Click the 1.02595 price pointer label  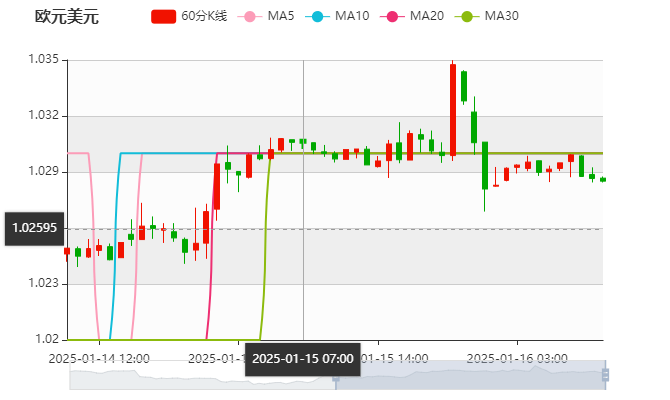pyautogui.click(x=33, y=228)
